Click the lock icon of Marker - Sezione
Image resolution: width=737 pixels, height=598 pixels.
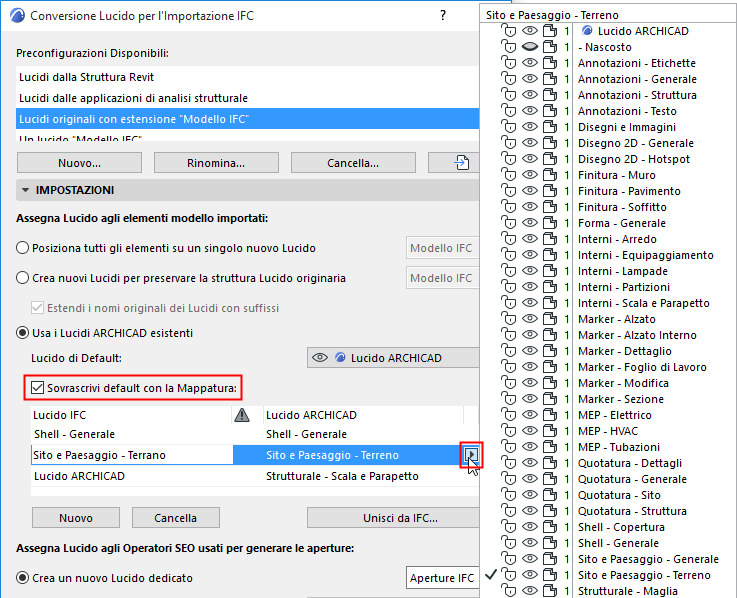click(x=509, y=398)
